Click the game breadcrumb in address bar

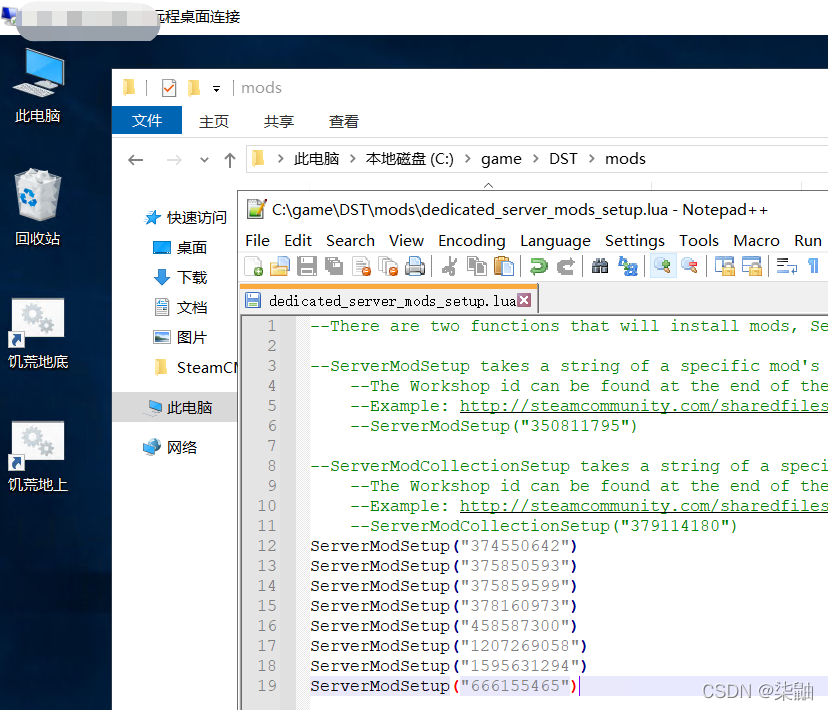(x=501, y=159)
